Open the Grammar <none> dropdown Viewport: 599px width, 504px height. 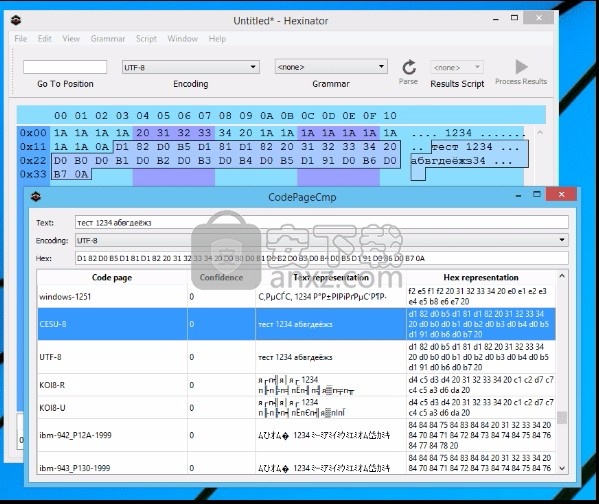331,67
